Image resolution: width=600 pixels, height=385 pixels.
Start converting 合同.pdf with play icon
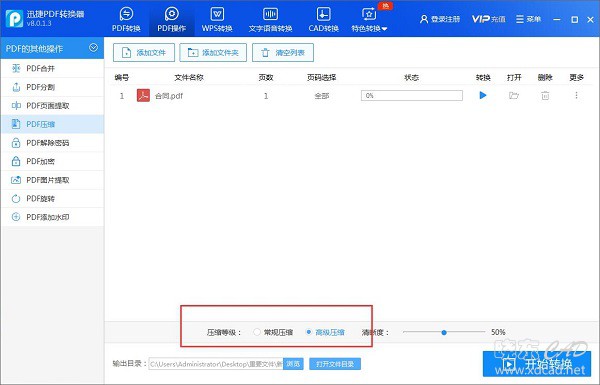click(483, 95)
